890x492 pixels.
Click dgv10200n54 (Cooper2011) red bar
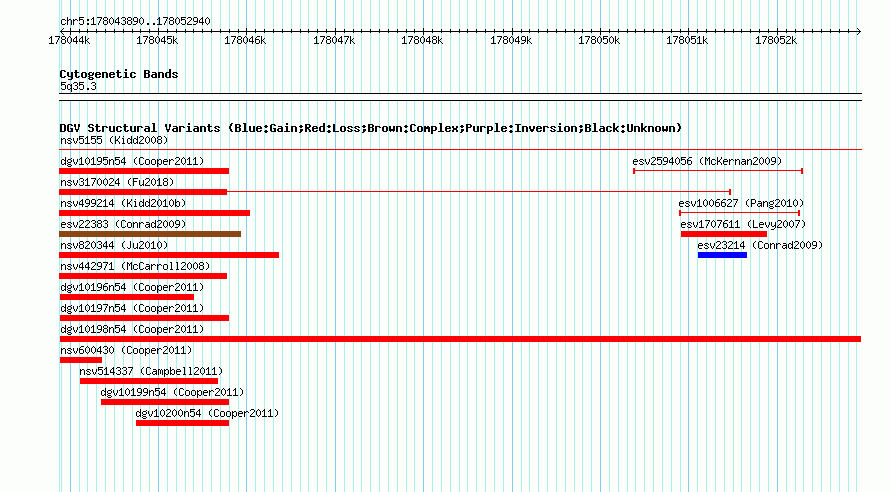182,423
